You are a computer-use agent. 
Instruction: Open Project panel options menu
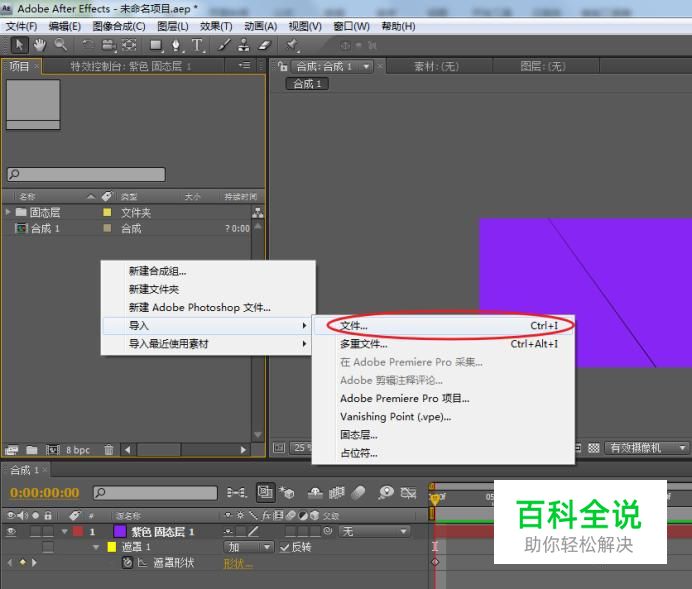click(244, 66)
